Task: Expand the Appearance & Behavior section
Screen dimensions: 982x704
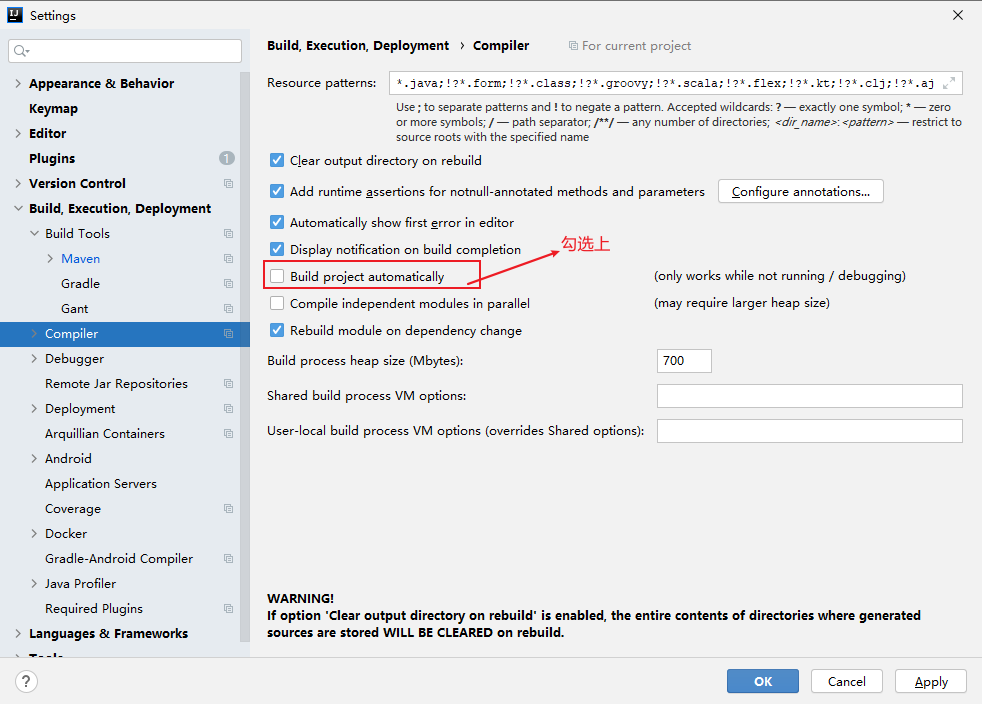Action: coord(18,84)
